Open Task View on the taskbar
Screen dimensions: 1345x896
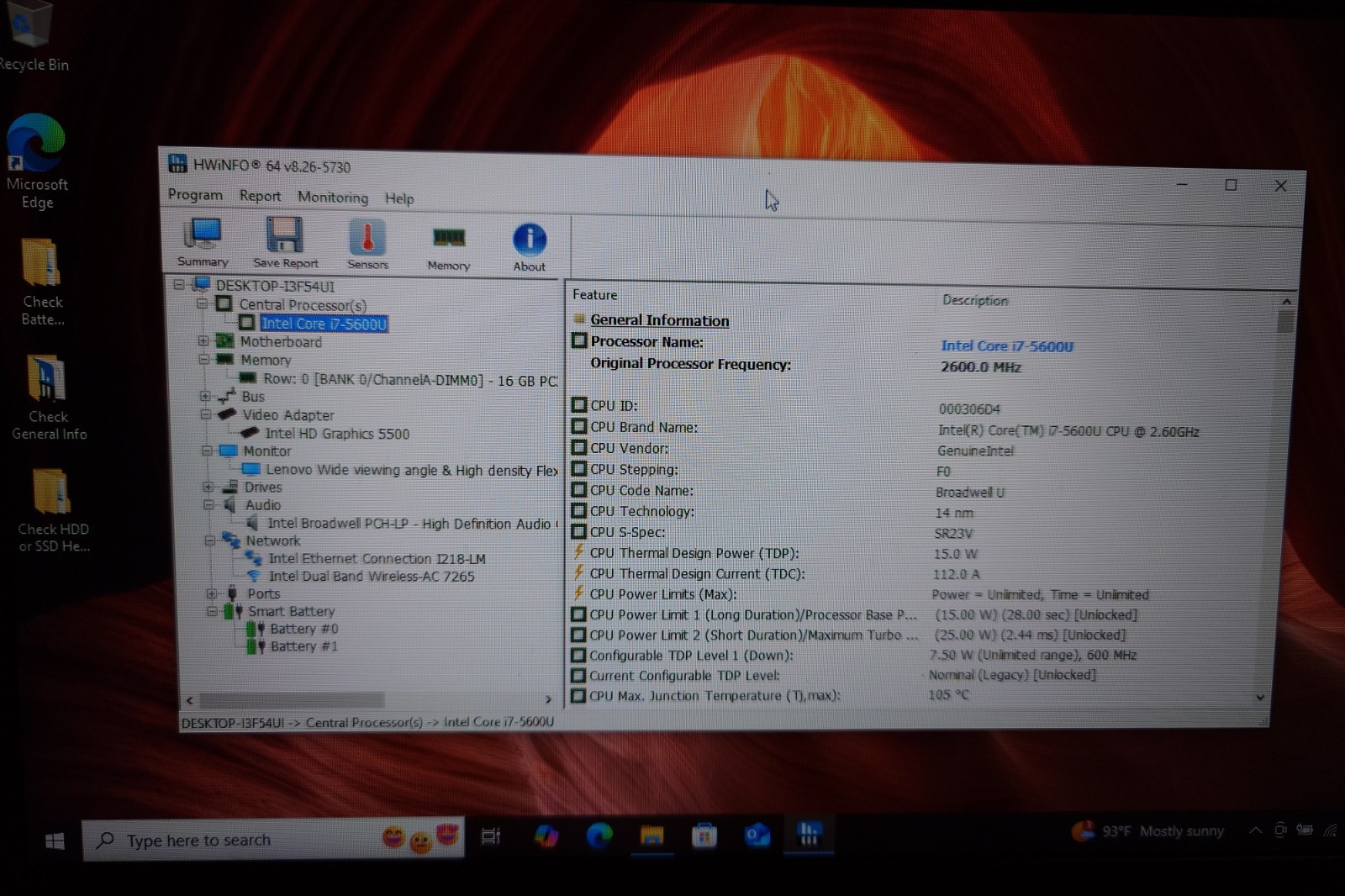coord(491,836)
